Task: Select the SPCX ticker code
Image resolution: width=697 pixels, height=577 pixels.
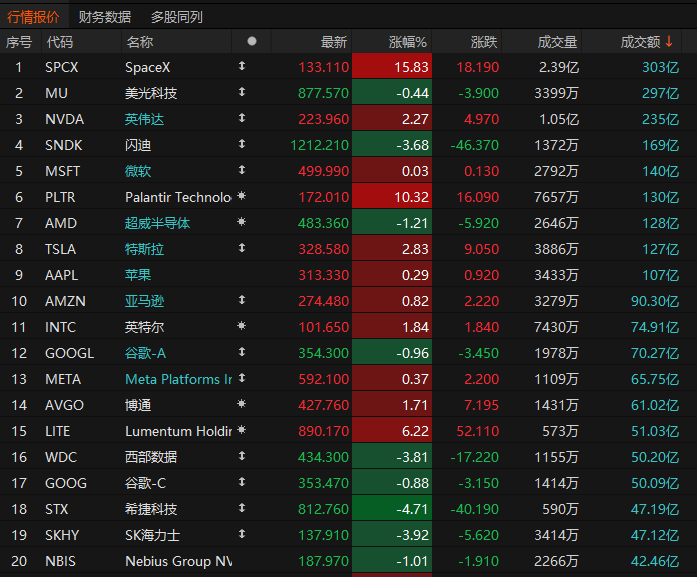Action: click(x=62, y=67)
